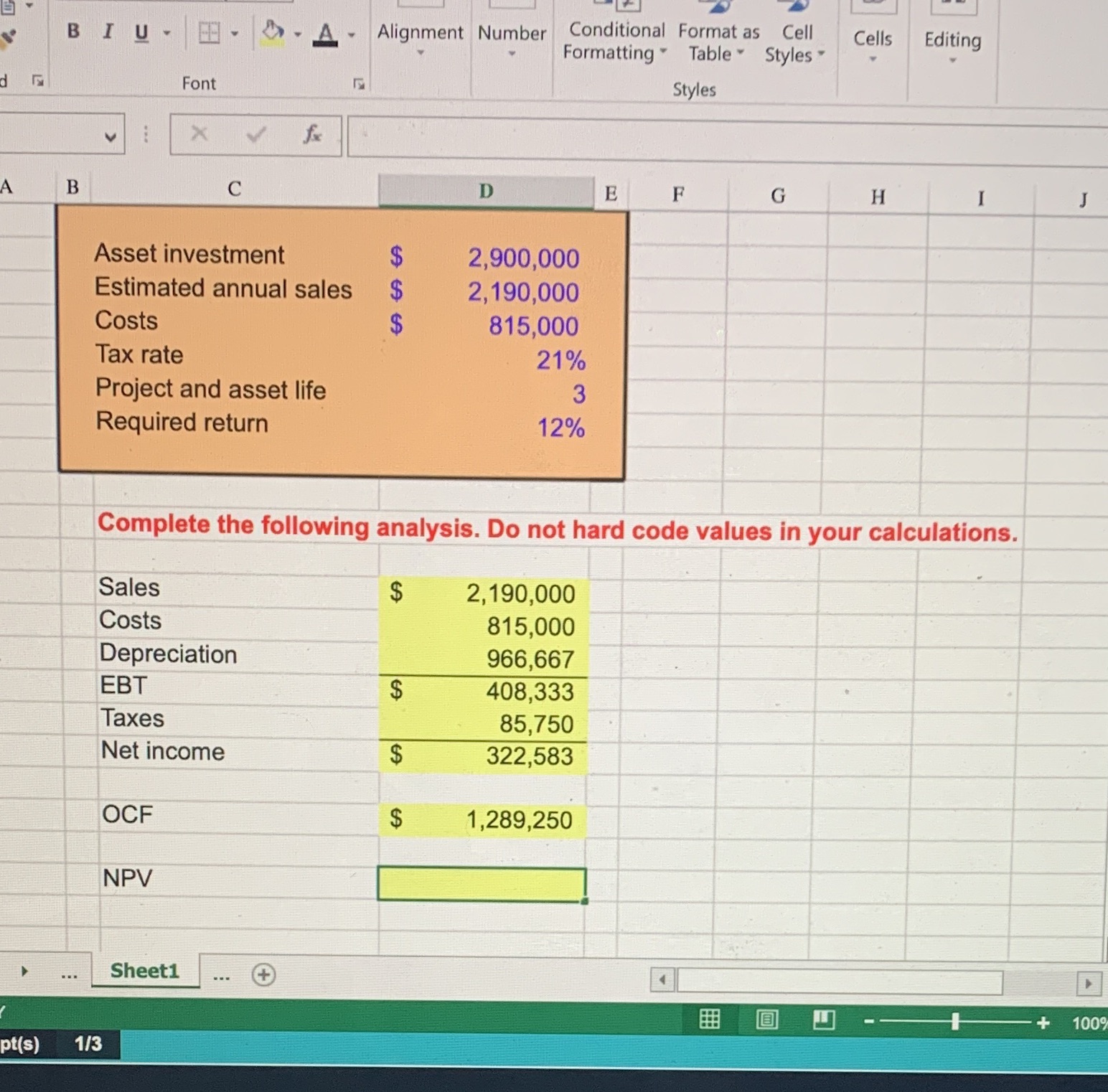The height and width of the screenshot is (1092, 1108).
Task: Apply cell Borders icon
Action: [x=209, y=33]
